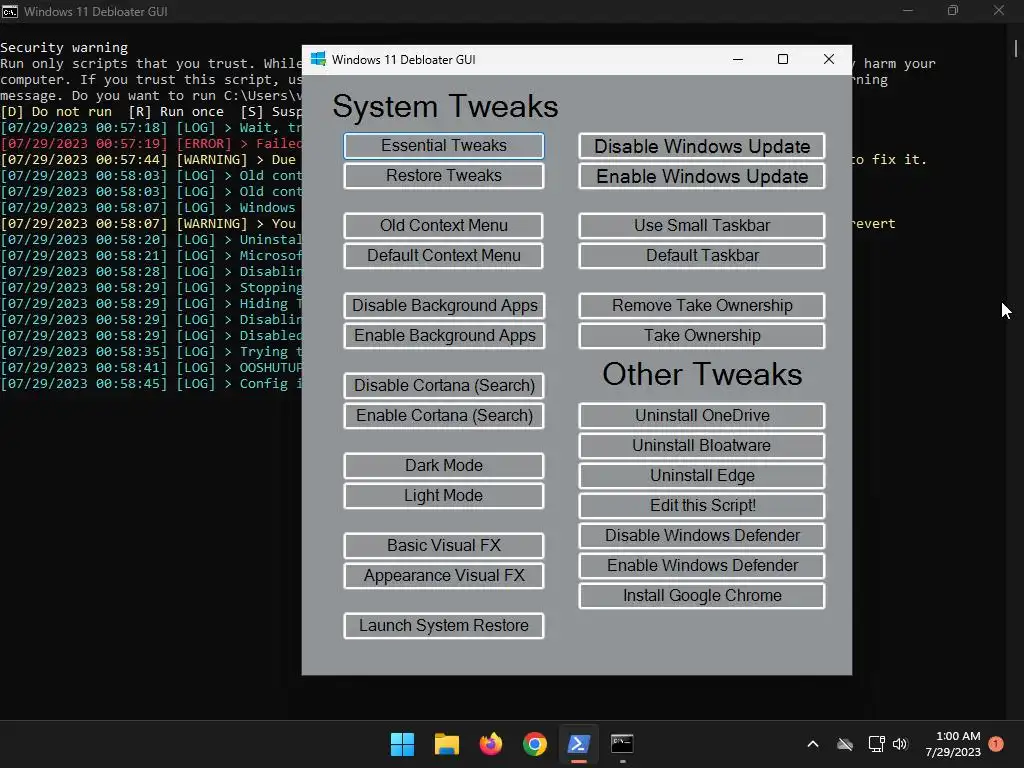
Task: Click the Essential Tweaks button
Action: pos(444,146)
